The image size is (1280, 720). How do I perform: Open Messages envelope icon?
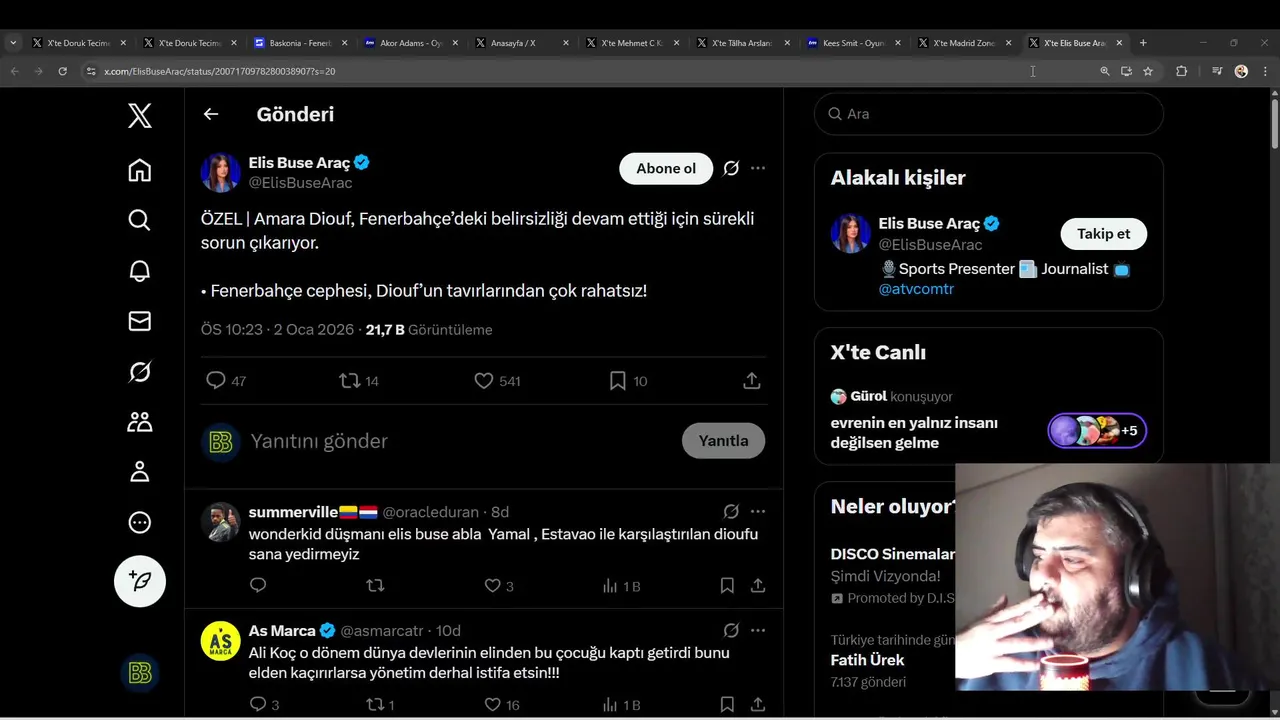click(140, 321)
